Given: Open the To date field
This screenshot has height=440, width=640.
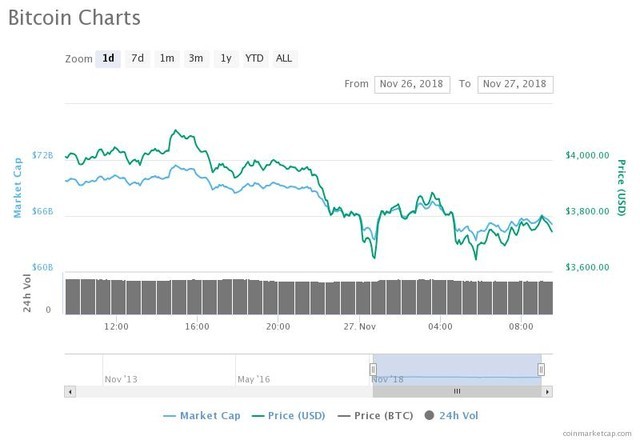Looking at the screenshot, I should [x=515, y=84].
